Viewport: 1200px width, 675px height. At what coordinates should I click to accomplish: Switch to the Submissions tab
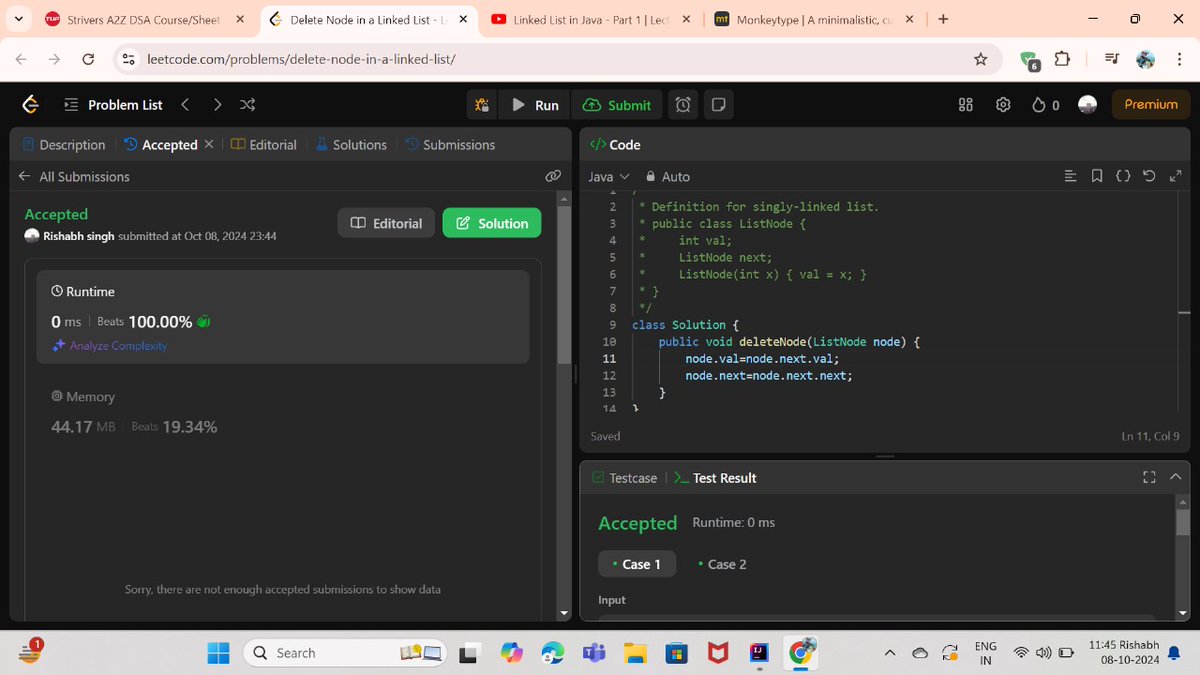click(450, 145)
